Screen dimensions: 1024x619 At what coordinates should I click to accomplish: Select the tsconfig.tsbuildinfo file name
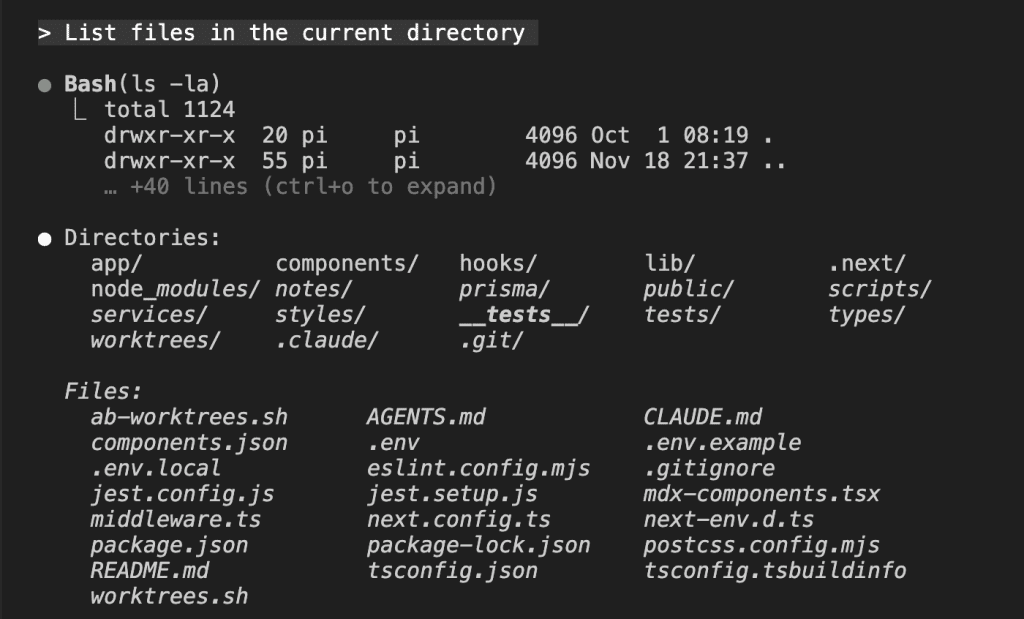(x=775, y=571)
